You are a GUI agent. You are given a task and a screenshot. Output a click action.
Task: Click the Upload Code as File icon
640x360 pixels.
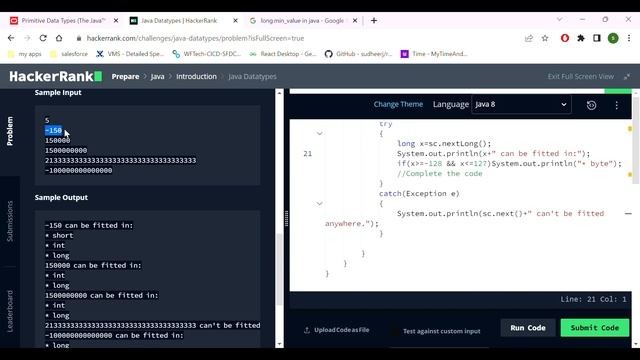307,330
